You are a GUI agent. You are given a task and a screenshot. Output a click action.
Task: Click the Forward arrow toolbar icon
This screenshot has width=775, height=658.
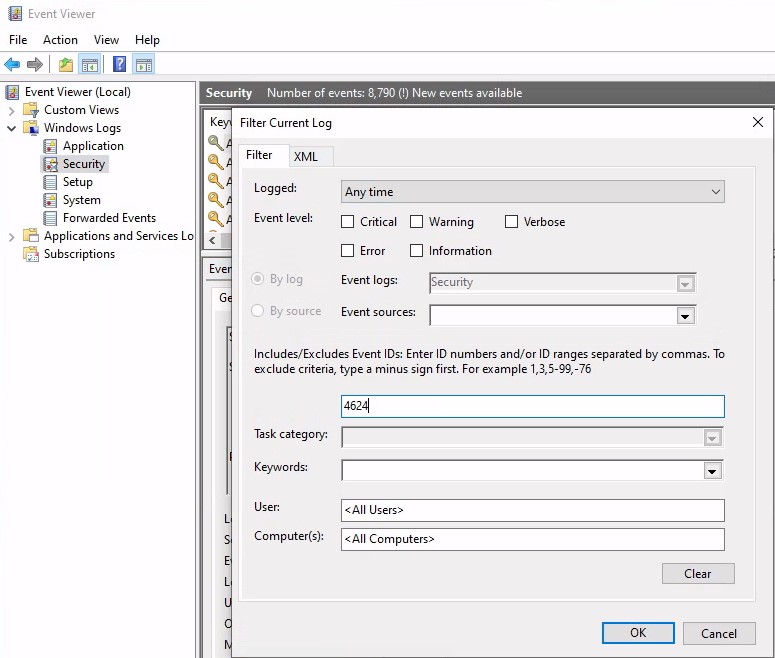point(35,64)
